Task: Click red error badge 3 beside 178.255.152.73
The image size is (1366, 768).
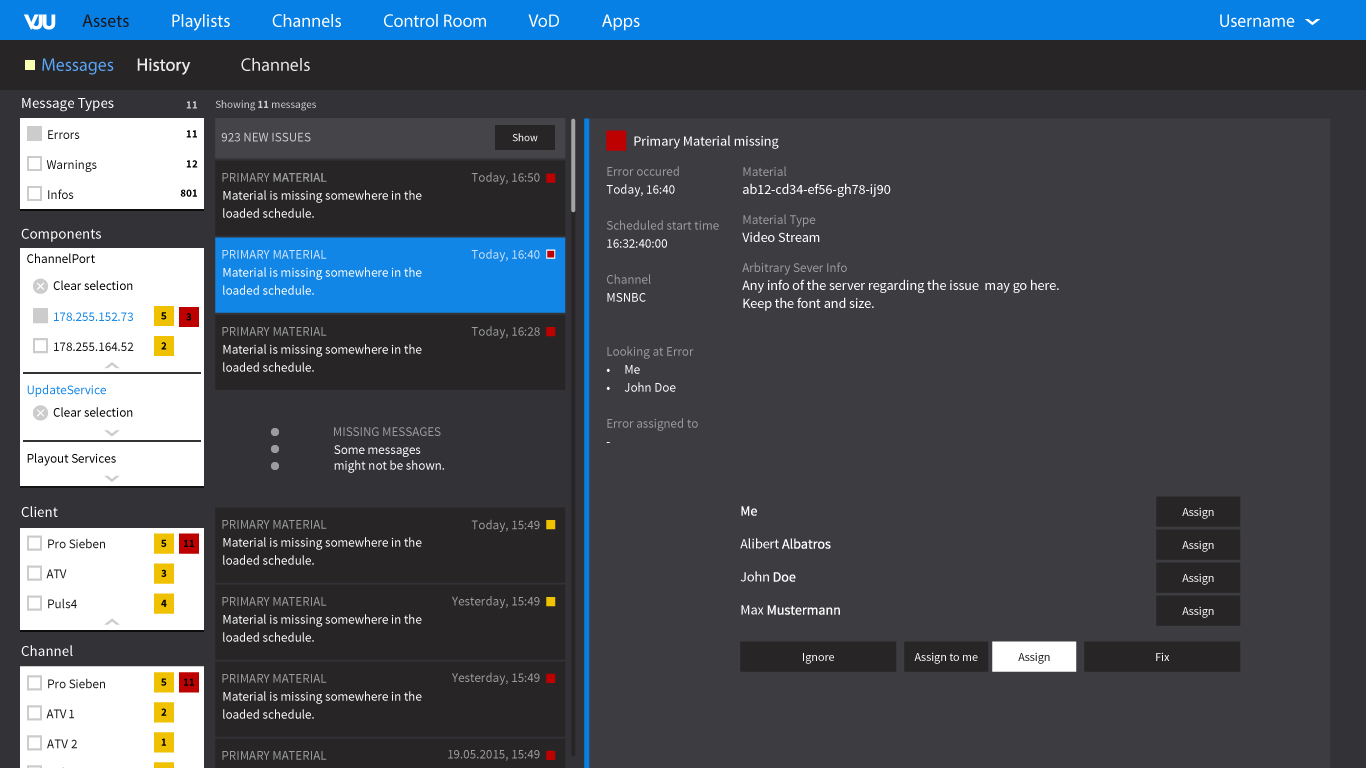Action: [189, 317]
